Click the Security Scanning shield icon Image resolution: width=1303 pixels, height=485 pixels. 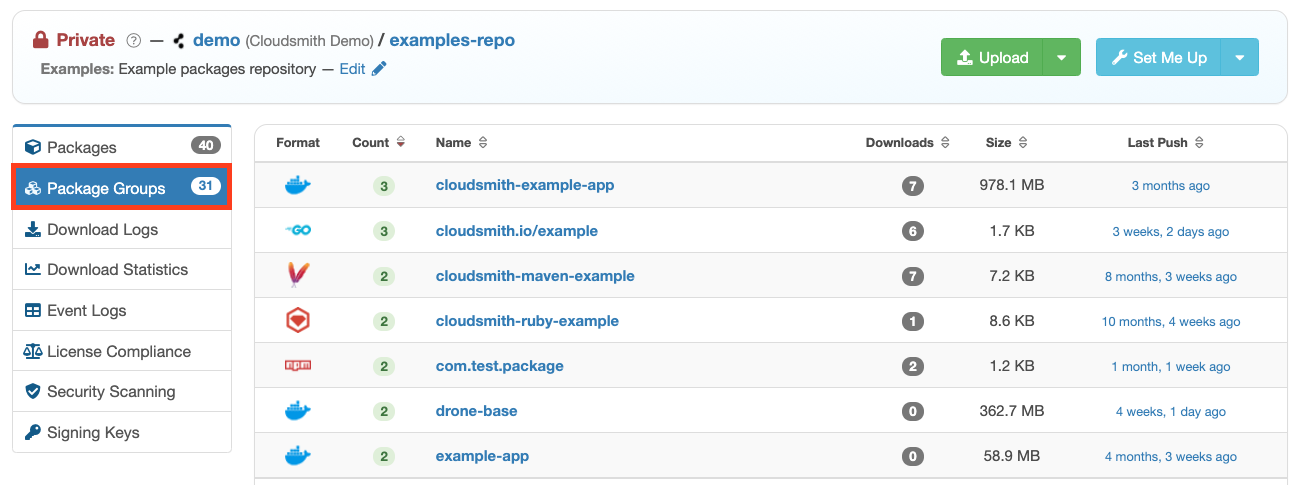point(32,391)
